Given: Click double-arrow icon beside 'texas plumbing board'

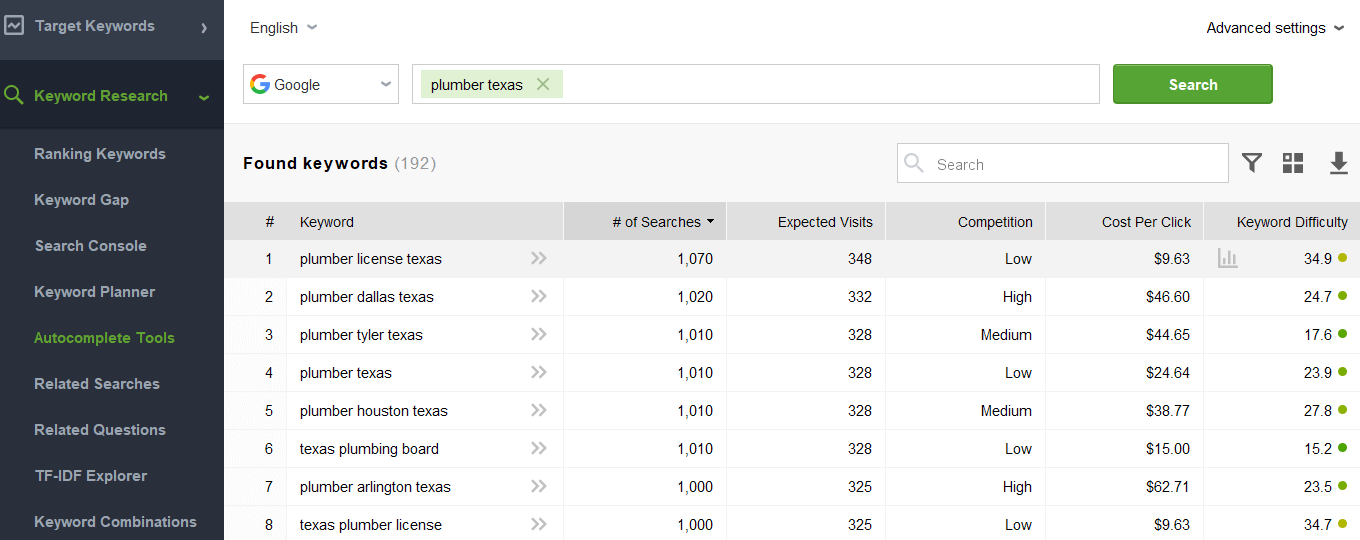Looking at the screenshot, I should point(539,449).
